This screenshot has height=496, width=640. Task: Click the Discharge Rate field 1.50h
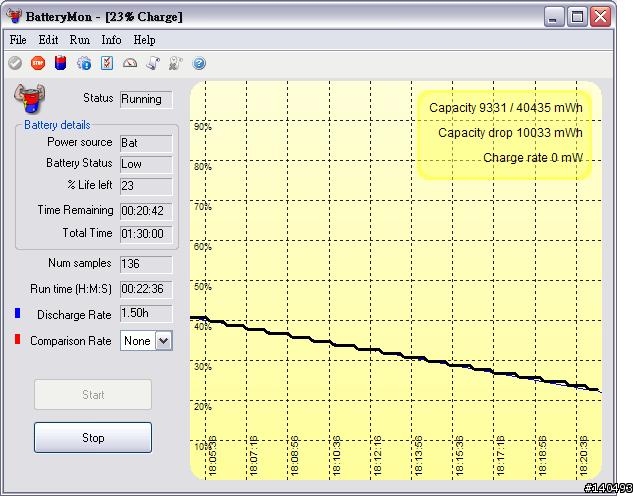[x=146, y=314]
